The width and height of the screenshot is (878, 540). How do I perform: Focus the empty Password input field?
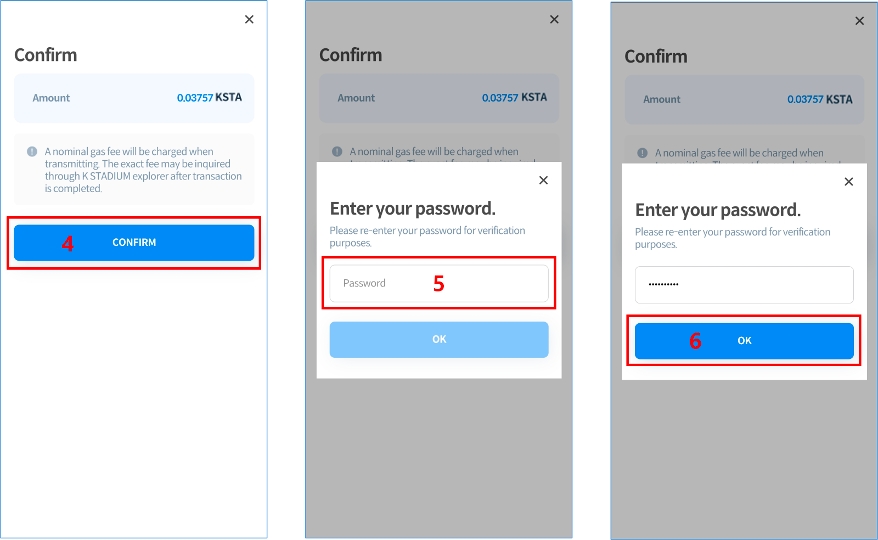click(439, 283)
